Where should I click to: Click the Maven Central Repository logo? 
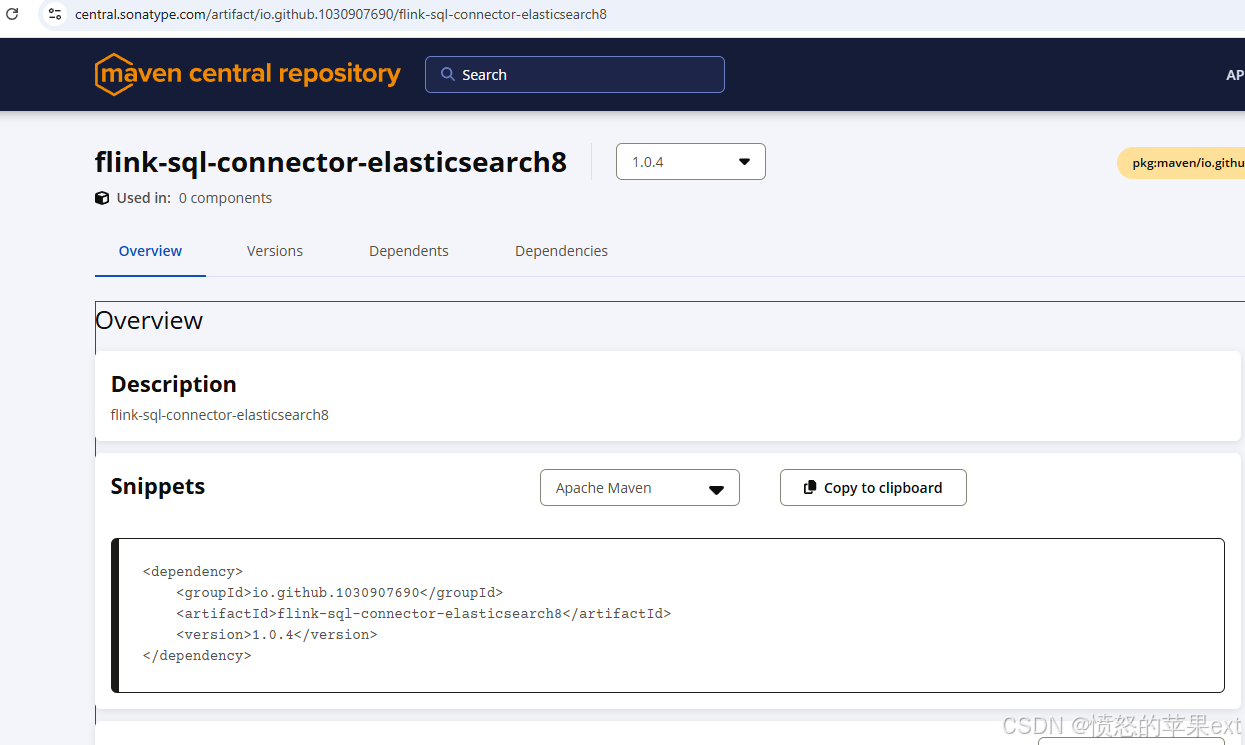click(248, 74)
